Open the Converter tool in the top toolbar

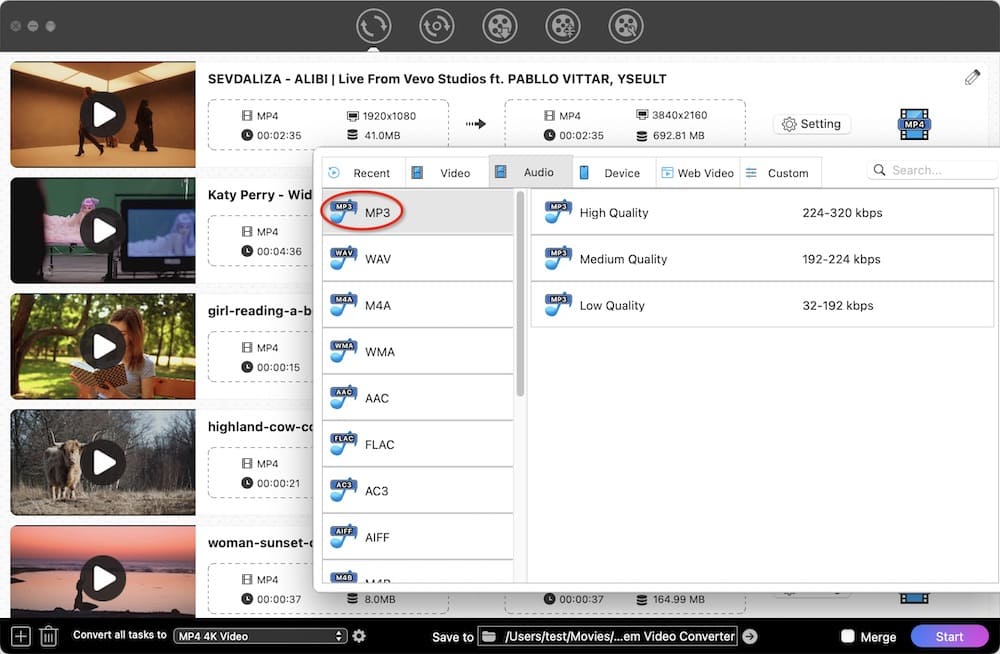(x=373, y=26)
